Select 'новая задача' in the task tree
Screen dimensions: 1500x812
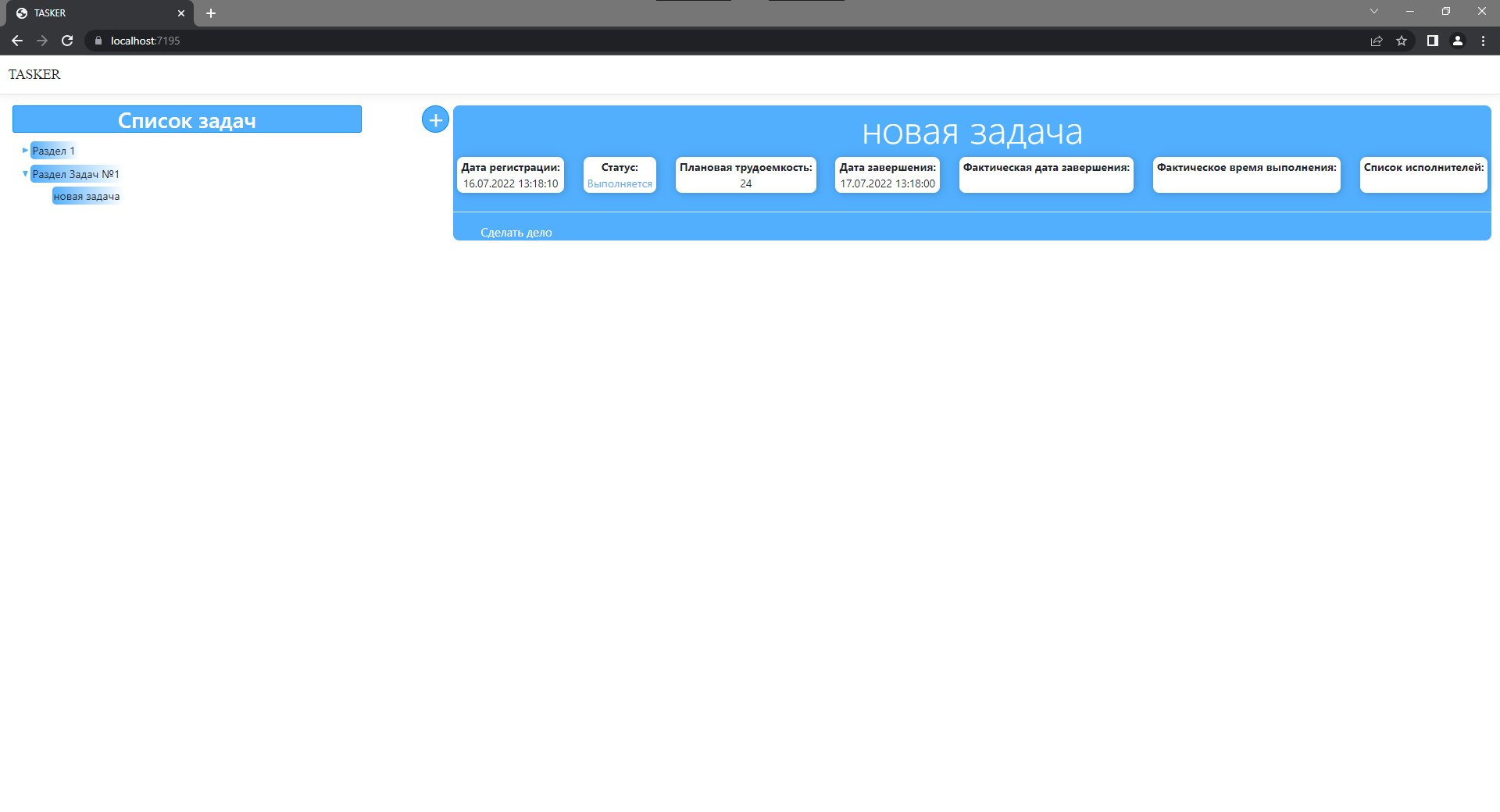pyautogui.click(x=86, y=196)
